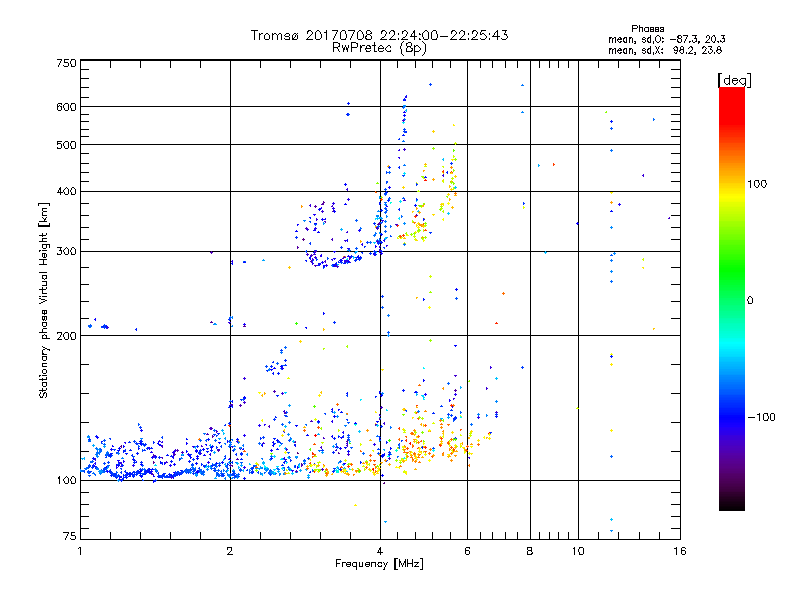Click the green zero-degree zone of the colorbar
800x600 pixels.
point(732,300)
